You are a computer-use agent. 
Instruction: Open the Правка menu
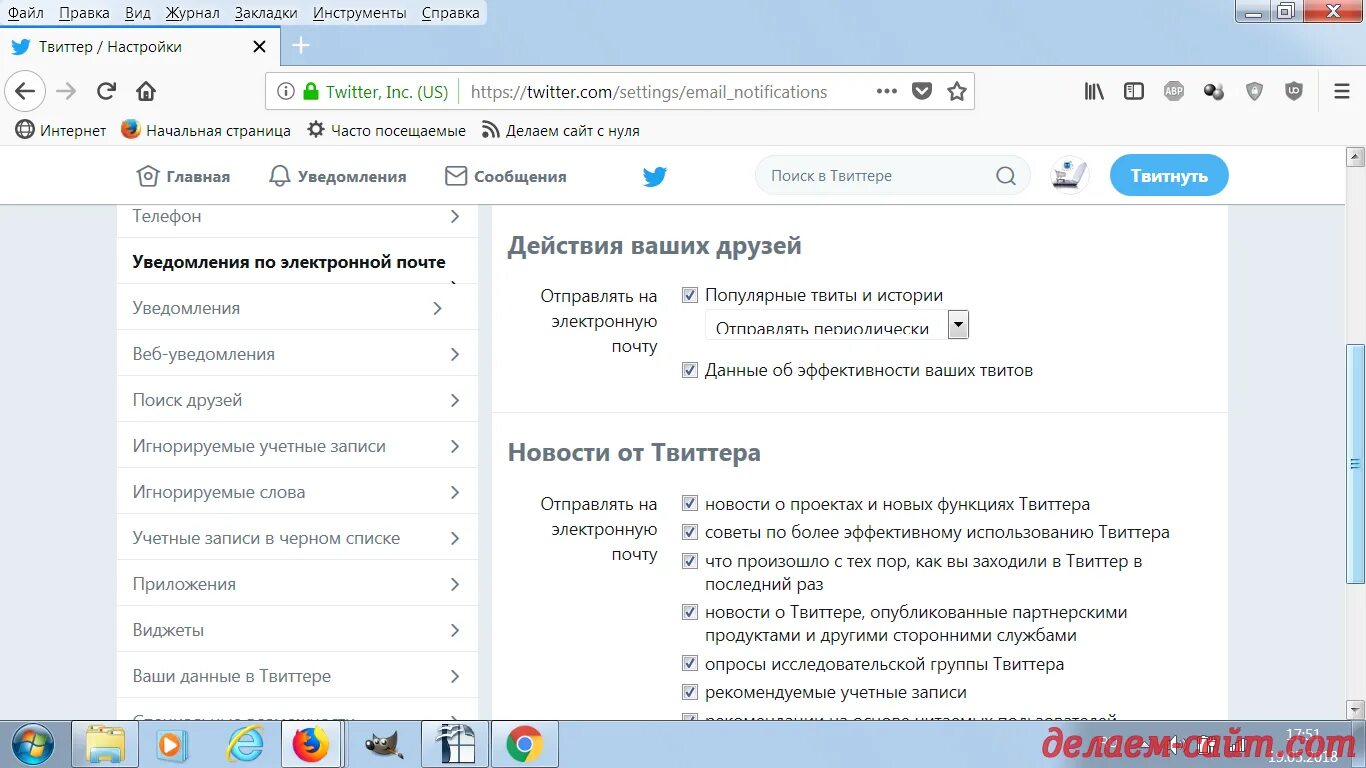click(x=84, y=13)
